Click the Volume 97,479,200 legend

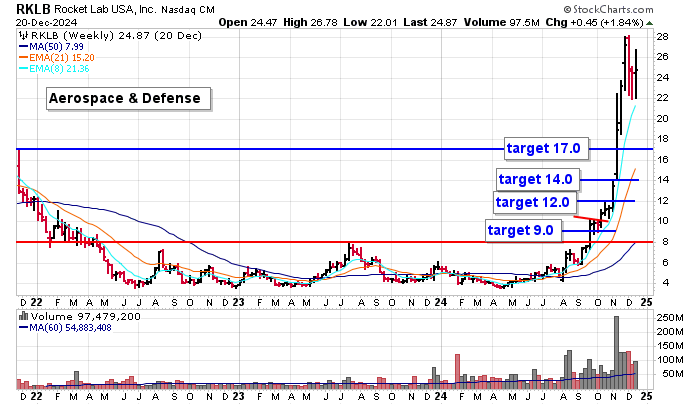[86, 316]
